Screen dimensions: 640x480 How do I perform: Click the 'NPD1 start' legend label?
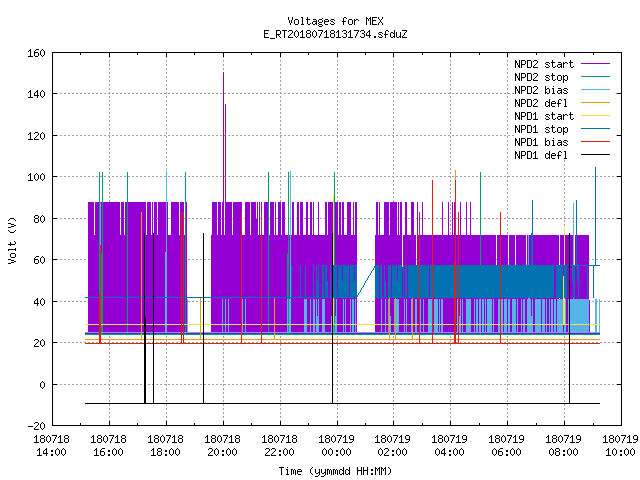(544, 116)
